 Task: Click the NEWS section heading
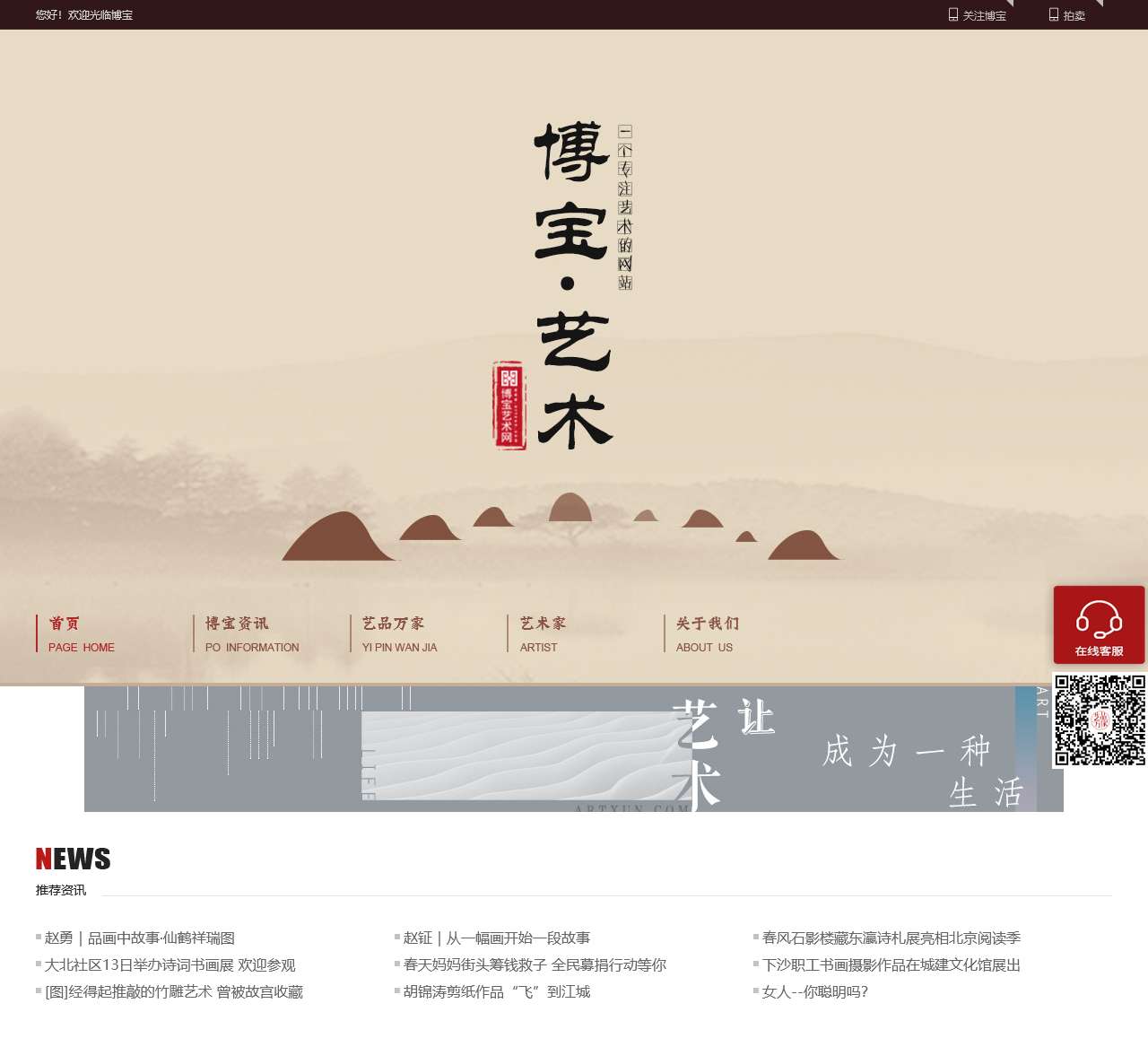tap(73, 859)
